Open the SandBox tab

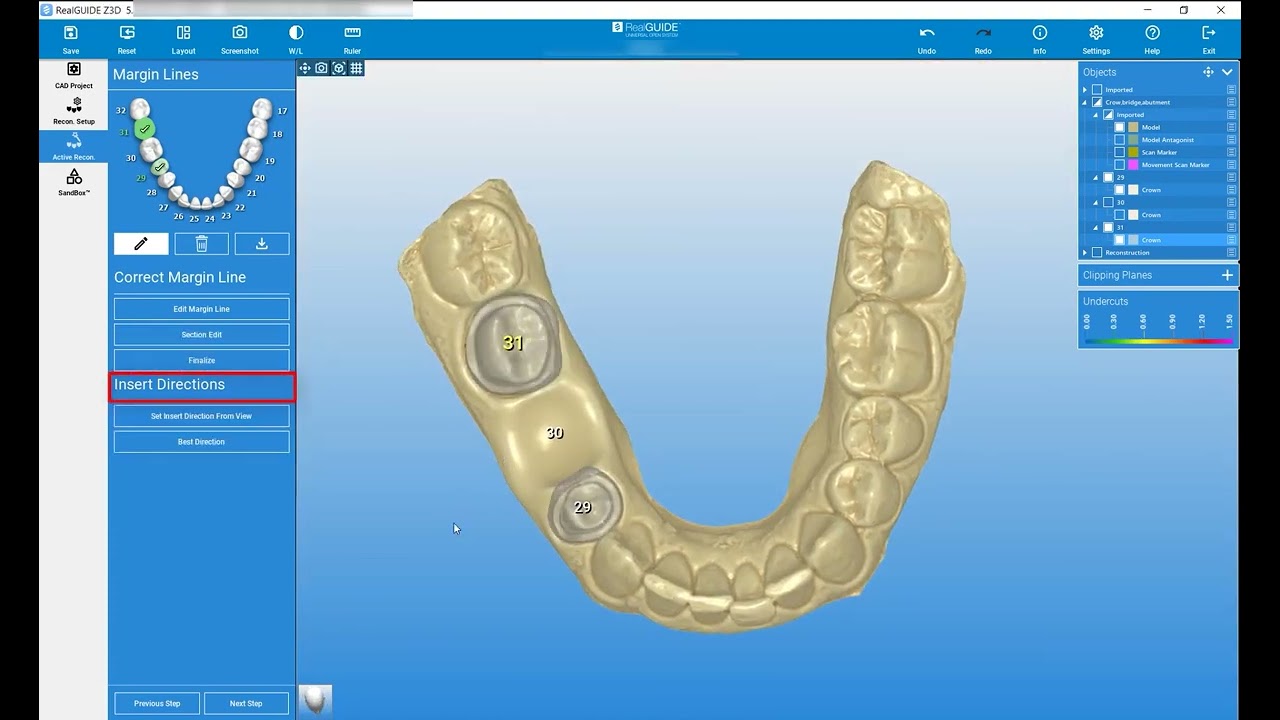coord(74,183)
